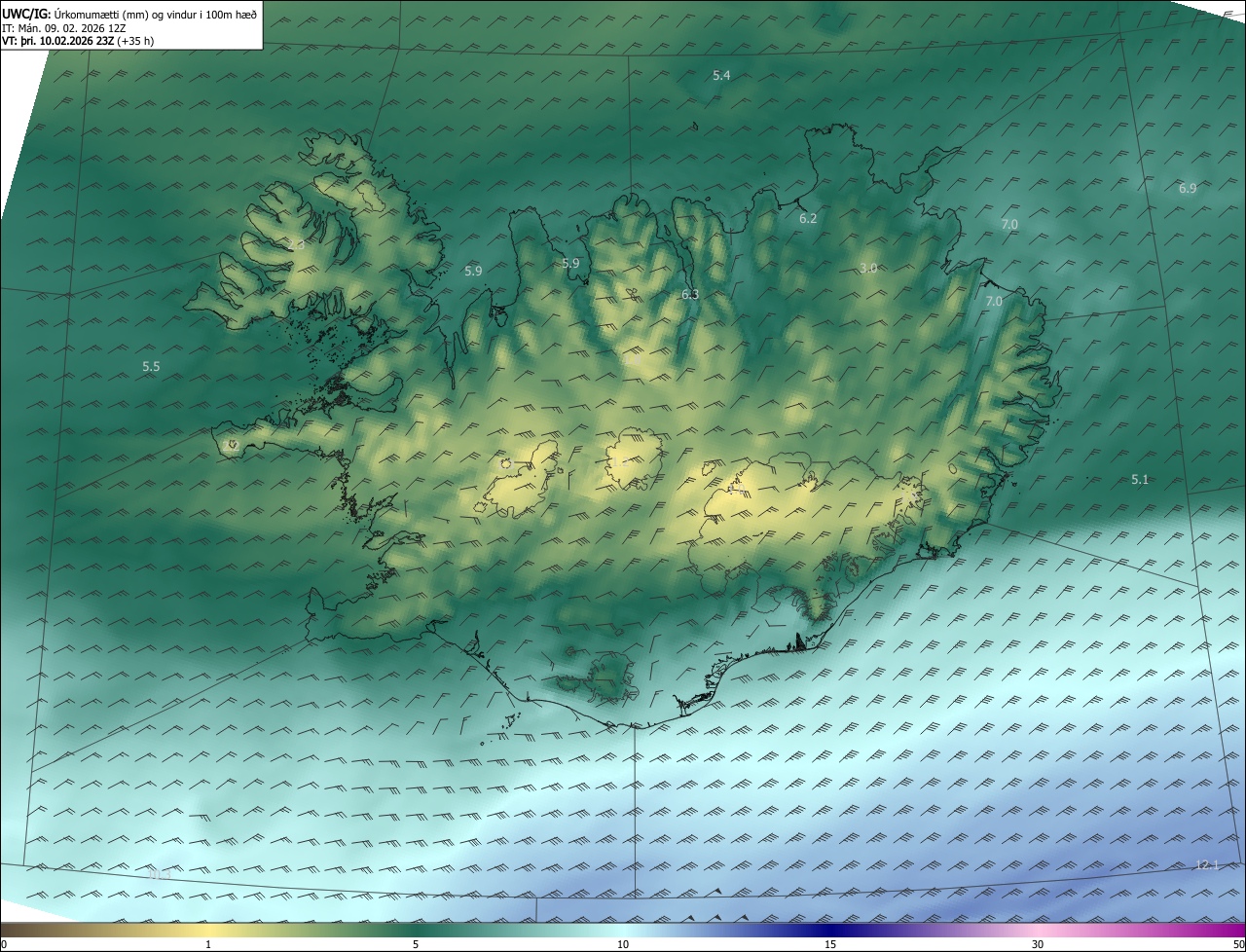Click the 15 tick label on the color scale
Viewport: 1246px width, 952px height.
(x=830, y=944)
